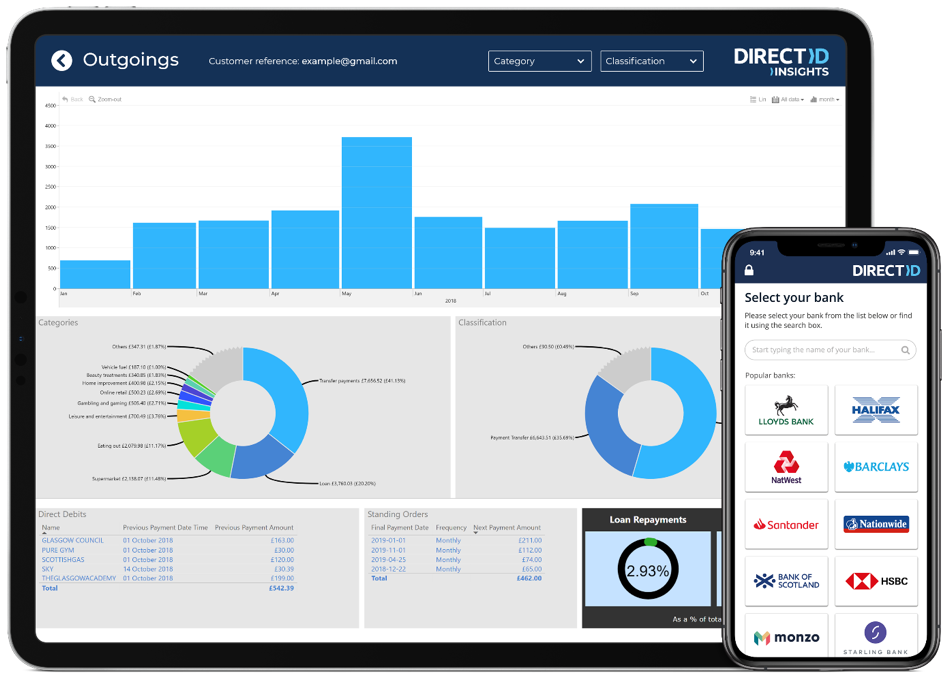Sort by Previous Payment Amount column
The height and width of the screenshot is (677, 947).
click(254, 528)
